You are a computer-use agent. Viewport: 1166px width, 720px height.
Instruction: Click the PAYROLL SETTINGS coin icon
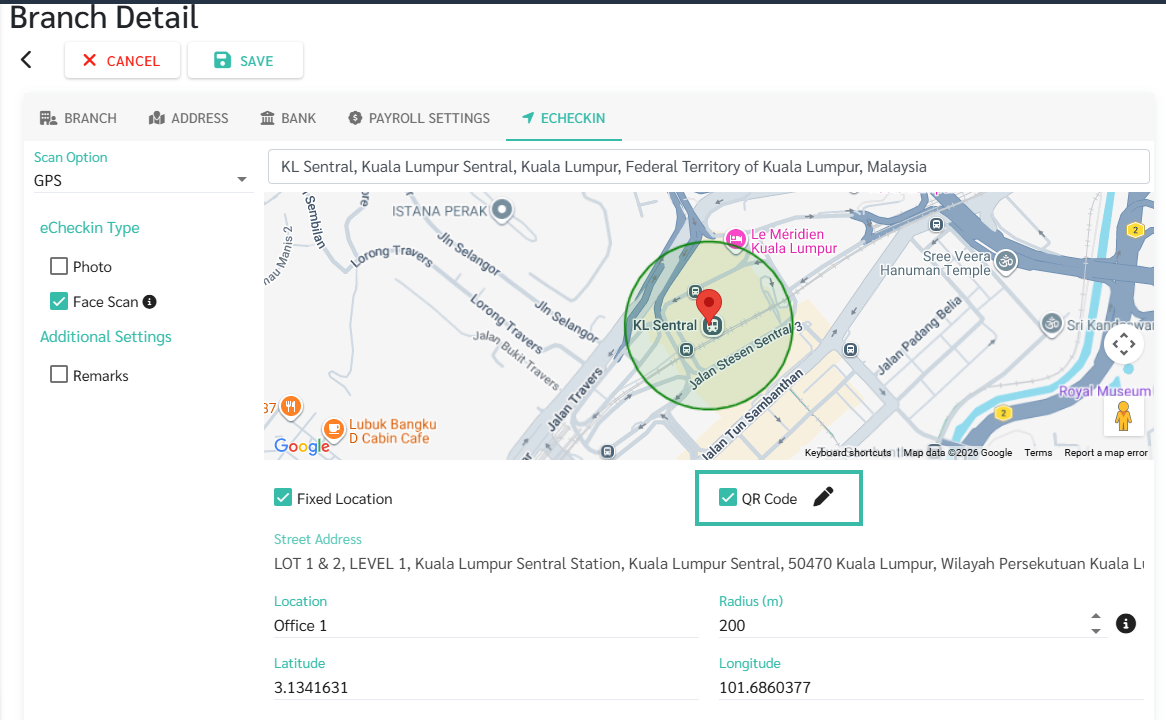[355, 118]
